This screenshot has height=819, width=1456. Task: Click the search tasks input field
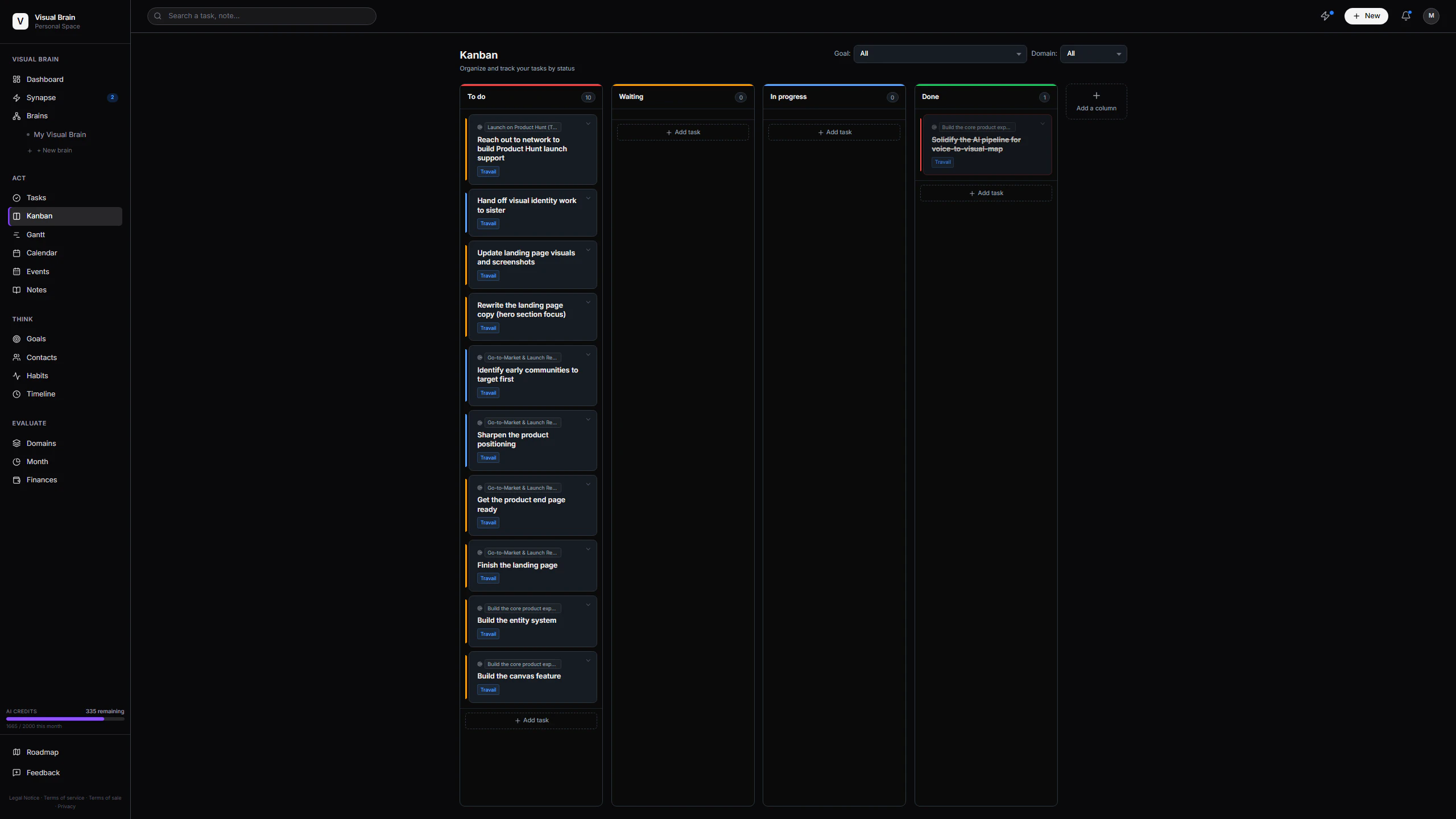(x=262, y=15)
